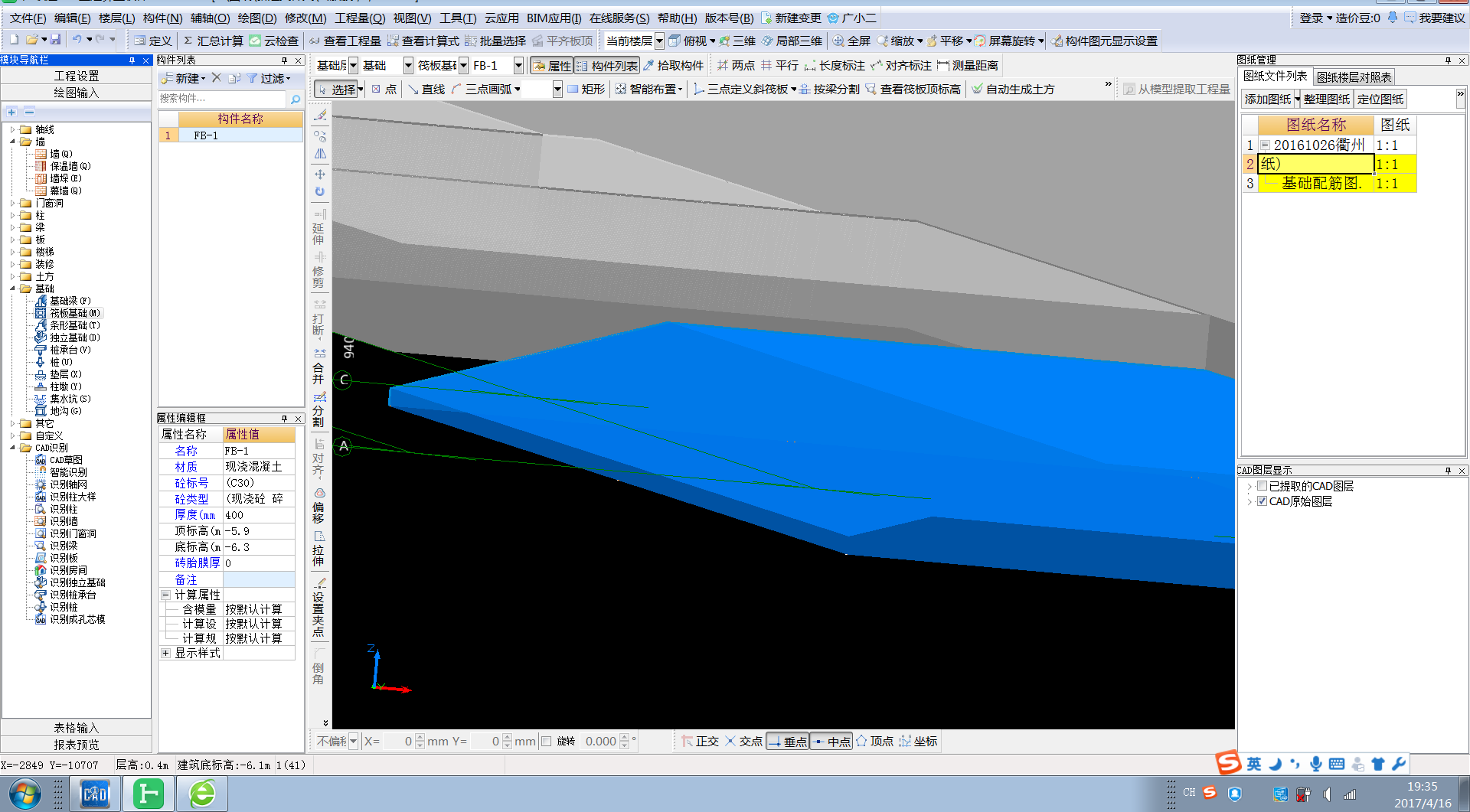Click the 打断 break tool in vertical toolbar
Image resolution: width=1470 pixels, height=812 pixels.
click(x=319, y=318)
